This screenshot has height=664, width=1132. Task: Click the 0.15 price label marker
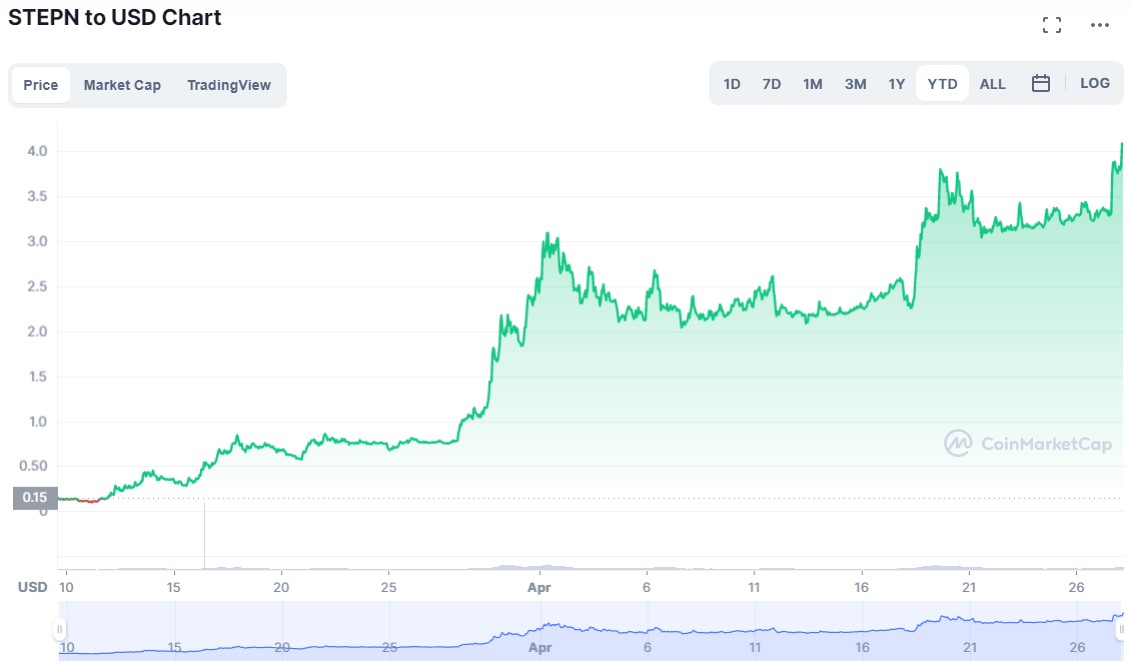pos(35,497)
